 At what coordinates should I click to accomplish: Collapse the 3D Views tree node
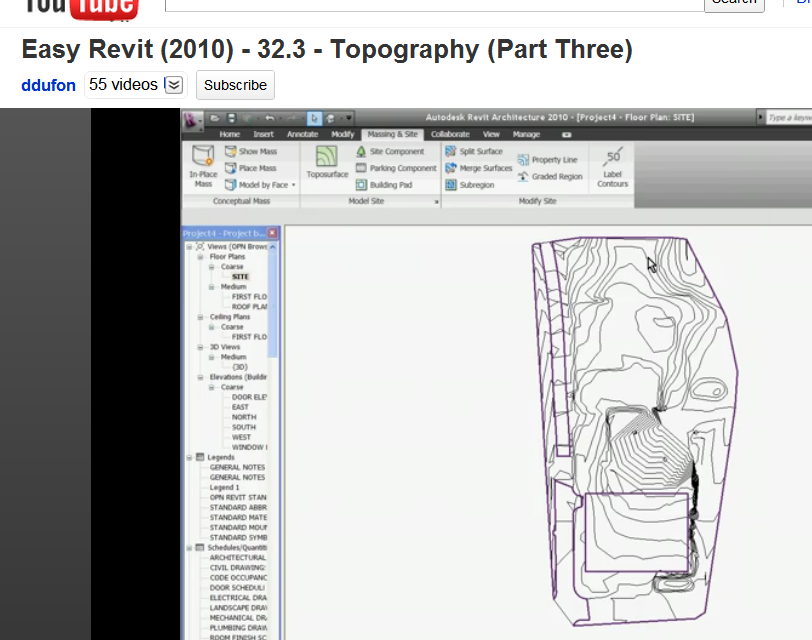click(x=200, y=347)
